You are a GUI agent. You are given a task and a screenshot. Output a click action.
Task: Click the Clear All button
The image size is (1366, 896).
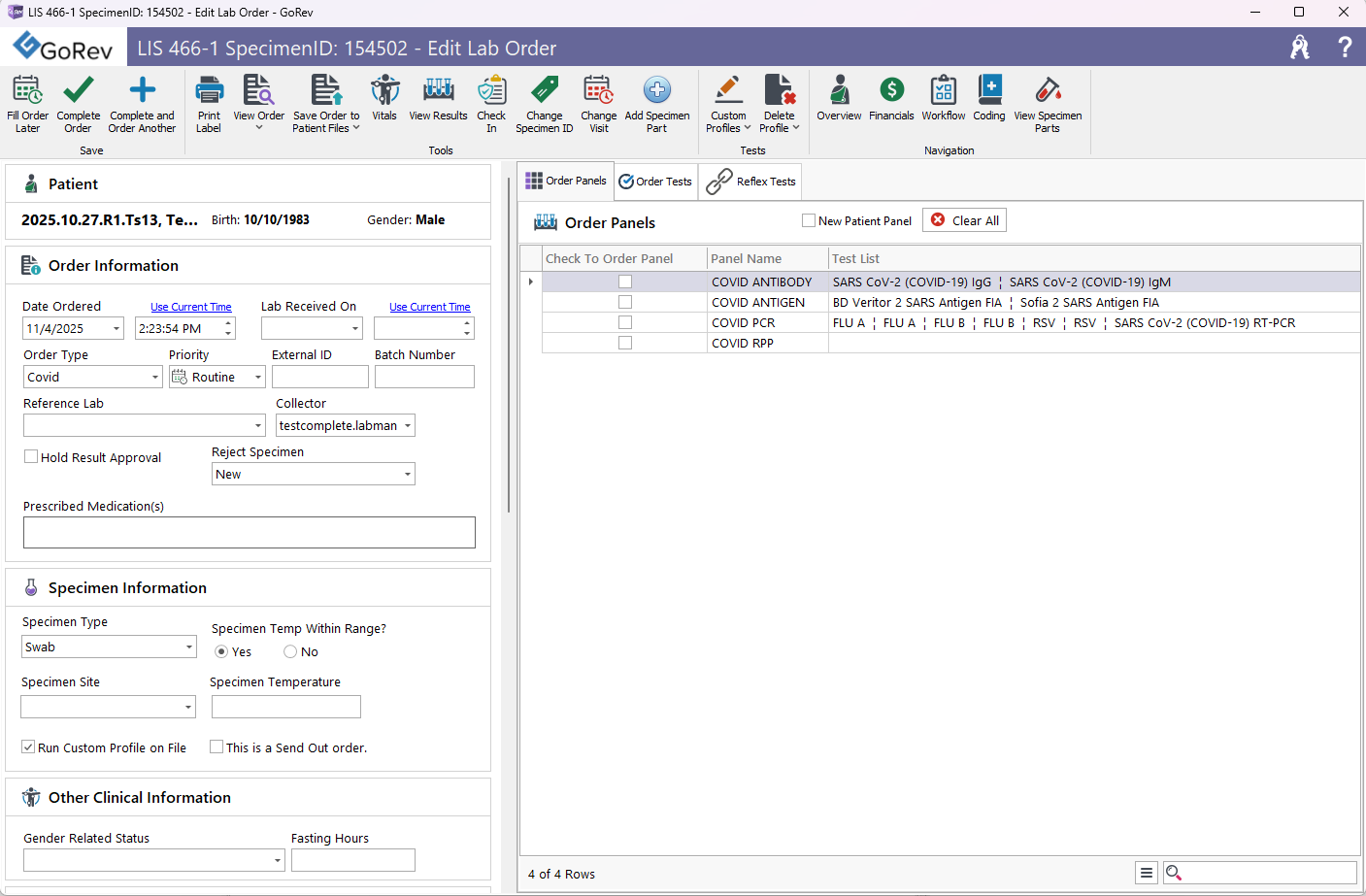coord(965,220)
